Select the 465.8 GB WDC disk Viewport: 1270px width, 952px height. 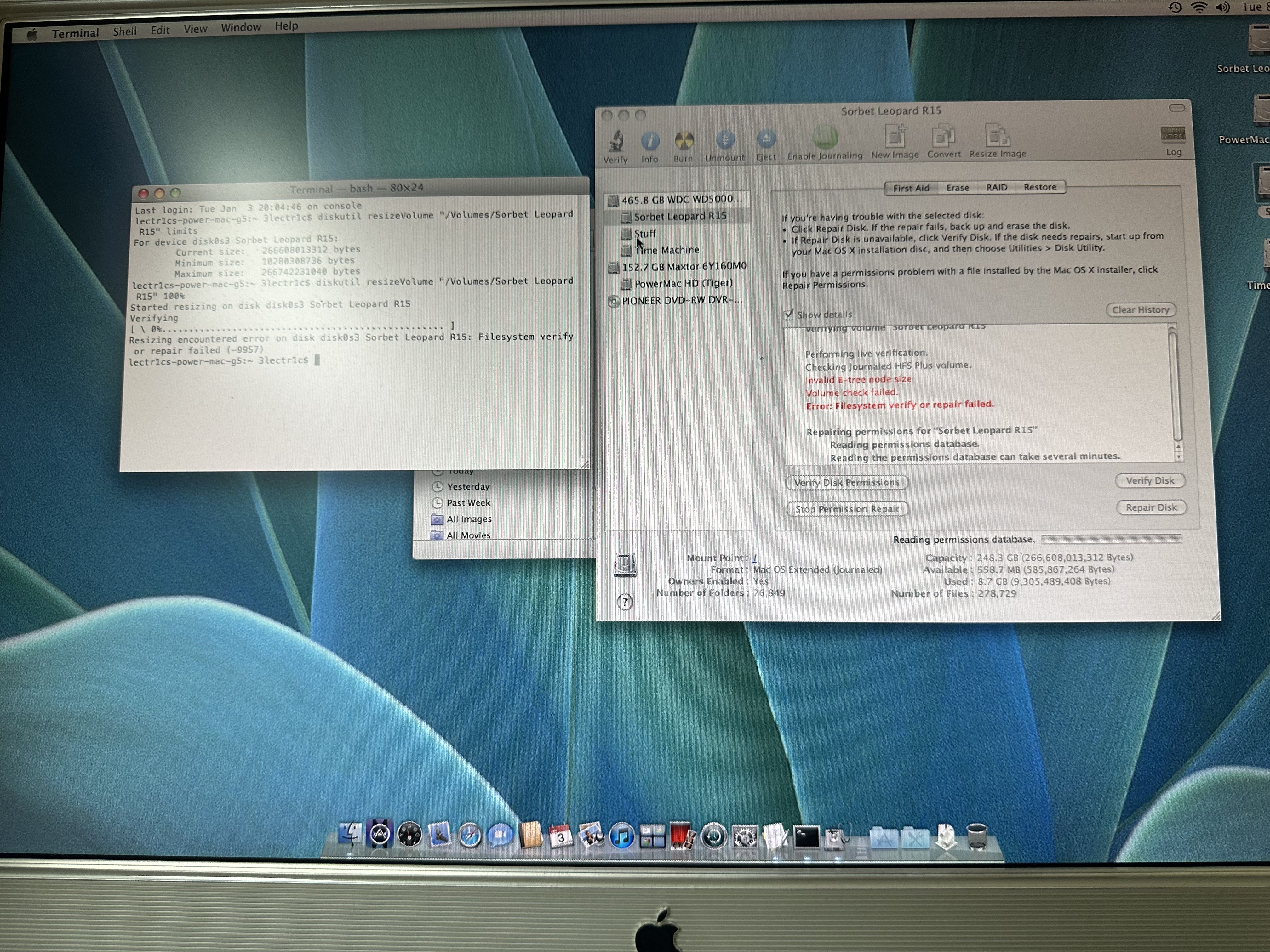point(675,200)
